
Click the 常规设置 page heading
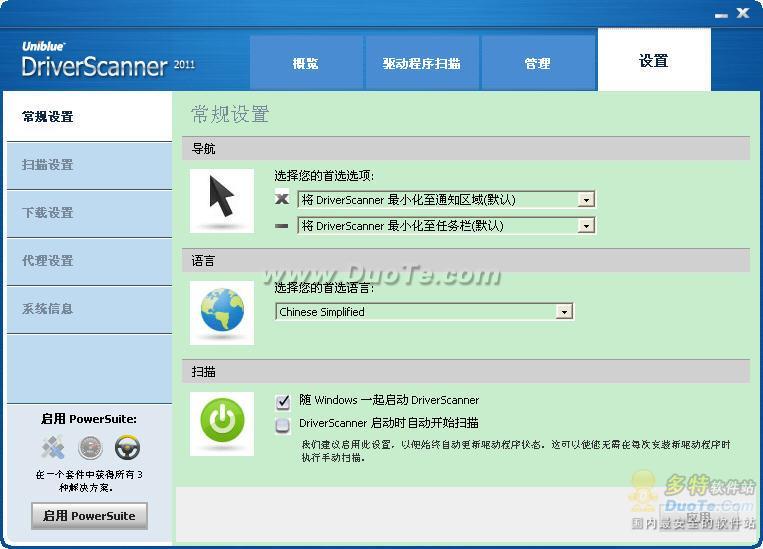230,114
